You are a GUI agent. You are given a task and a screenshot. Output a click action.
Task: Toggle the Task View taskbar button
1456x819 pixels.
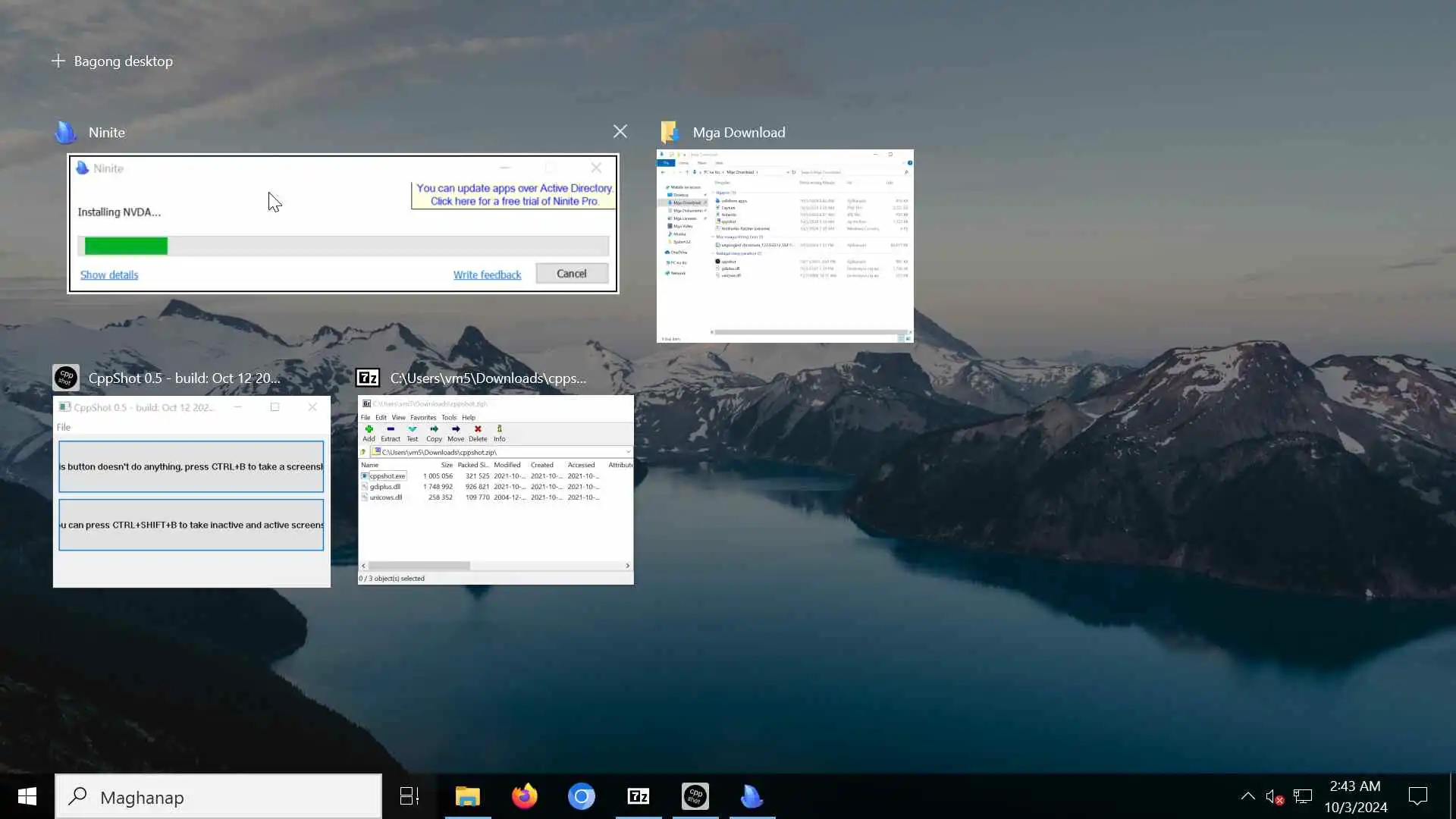coord(409,796)
